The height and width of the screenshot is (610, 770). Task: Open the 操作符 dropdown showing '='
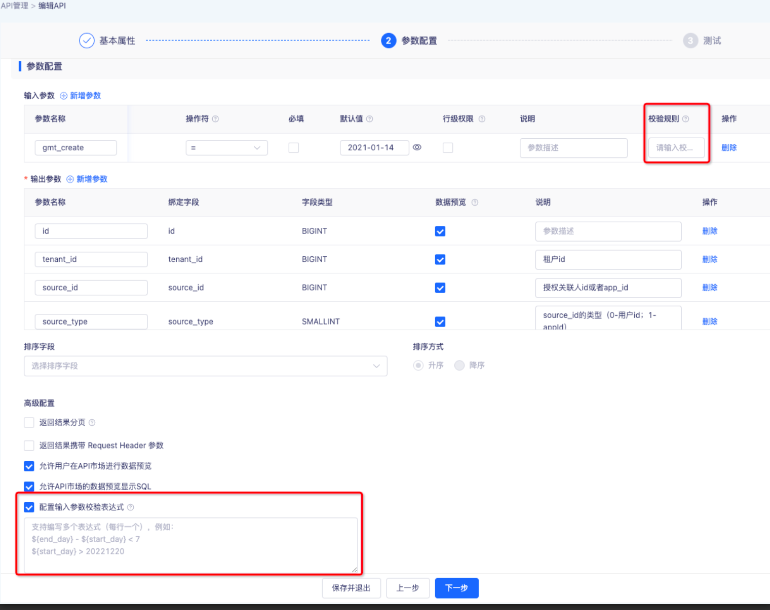click(x=226, y=147)
